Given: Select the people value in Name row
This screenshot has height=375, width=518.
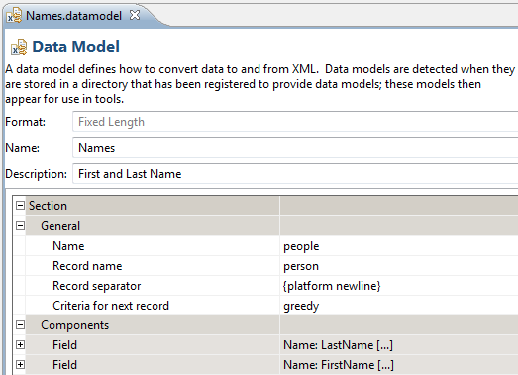Looking at the screenshot, I should (x=301, y=246).
